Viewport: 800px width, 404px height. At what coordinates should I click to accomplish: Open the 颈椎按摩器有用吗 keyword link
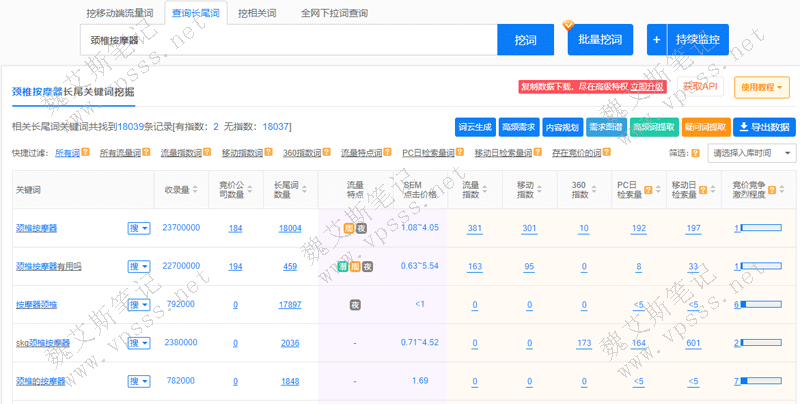[x=49, y=267]
